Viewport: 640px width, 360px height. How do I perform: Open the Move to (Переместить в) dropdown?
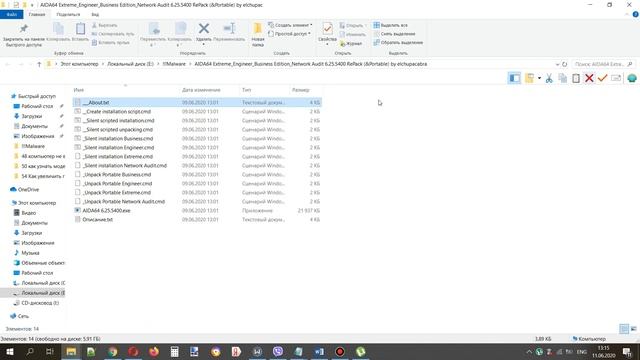pyautogui.click(x=153, y=33)
